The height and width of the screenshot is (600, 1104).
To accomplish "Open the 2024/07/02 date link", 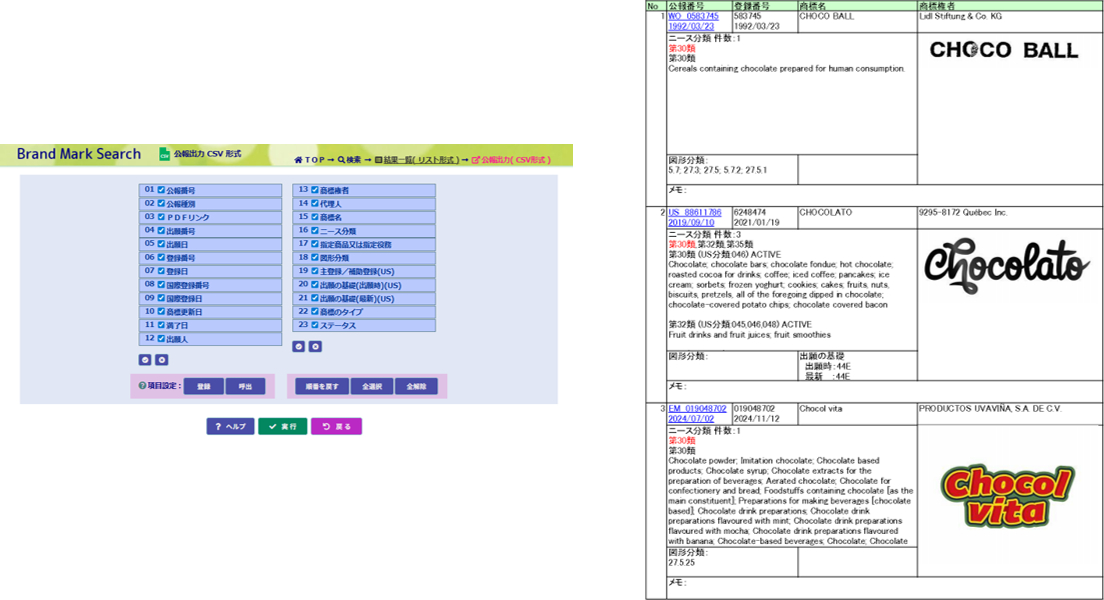I will [x=691, y=418].
